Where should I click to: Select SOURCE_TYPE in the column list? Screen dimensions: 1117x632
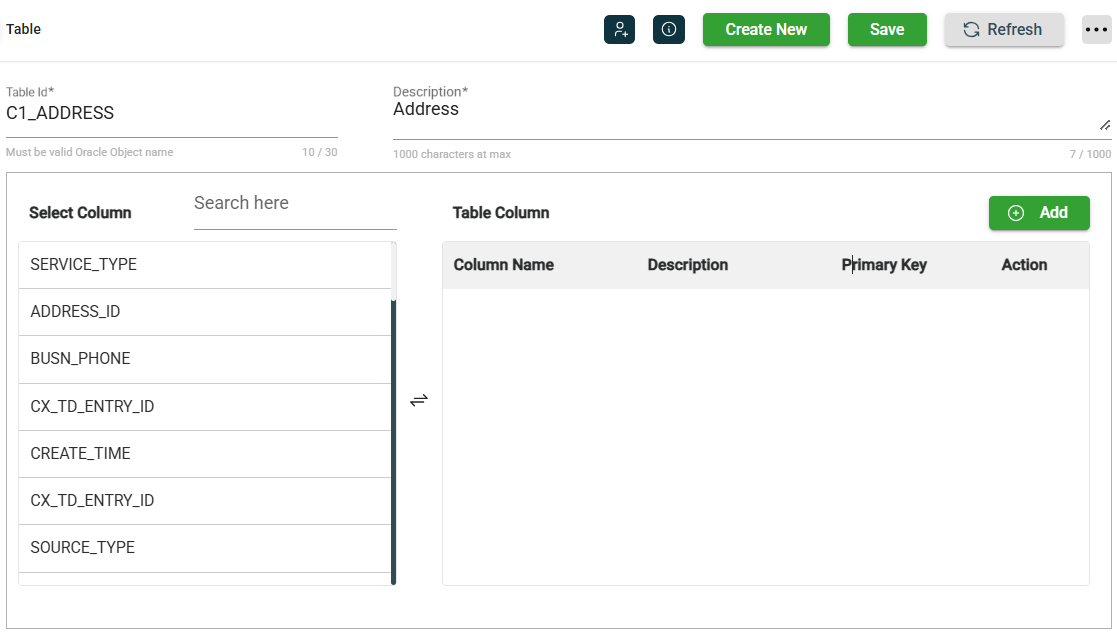204,548
